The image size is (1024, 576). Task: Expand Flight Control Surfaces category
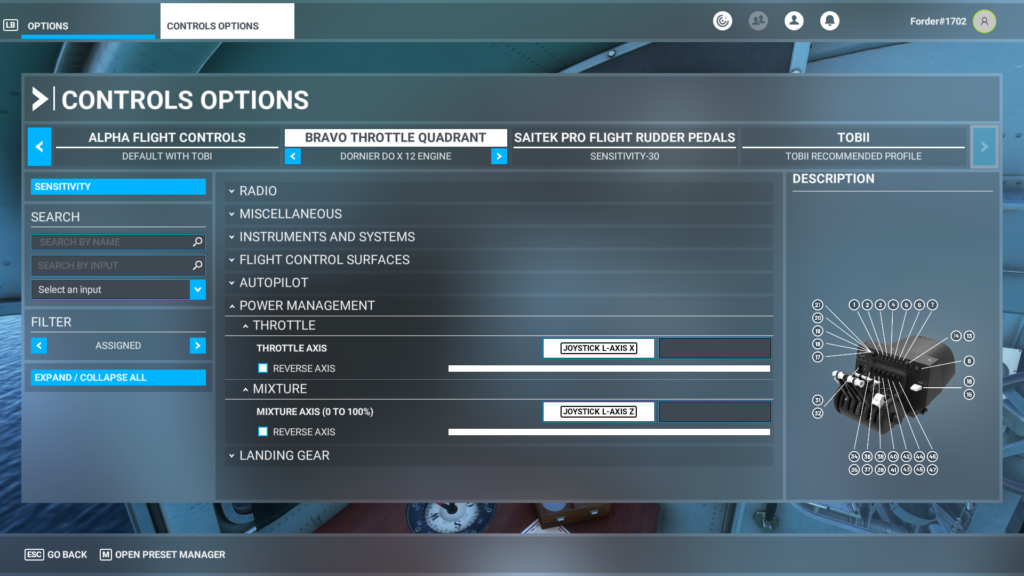tap(499, 259)
